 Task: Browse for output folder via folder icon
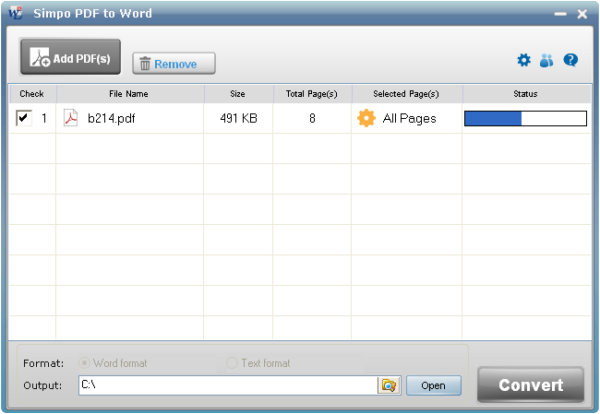(389, 385)
